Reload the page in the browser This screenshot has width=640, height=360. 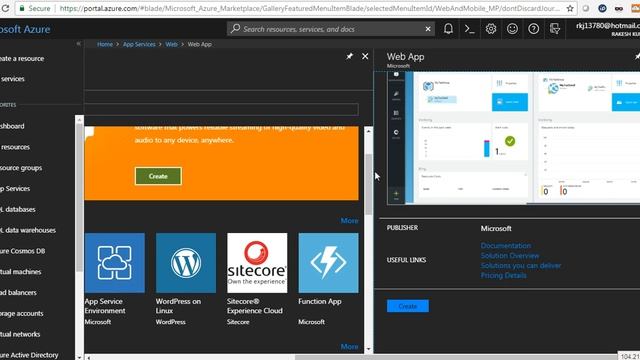(4, 8)
